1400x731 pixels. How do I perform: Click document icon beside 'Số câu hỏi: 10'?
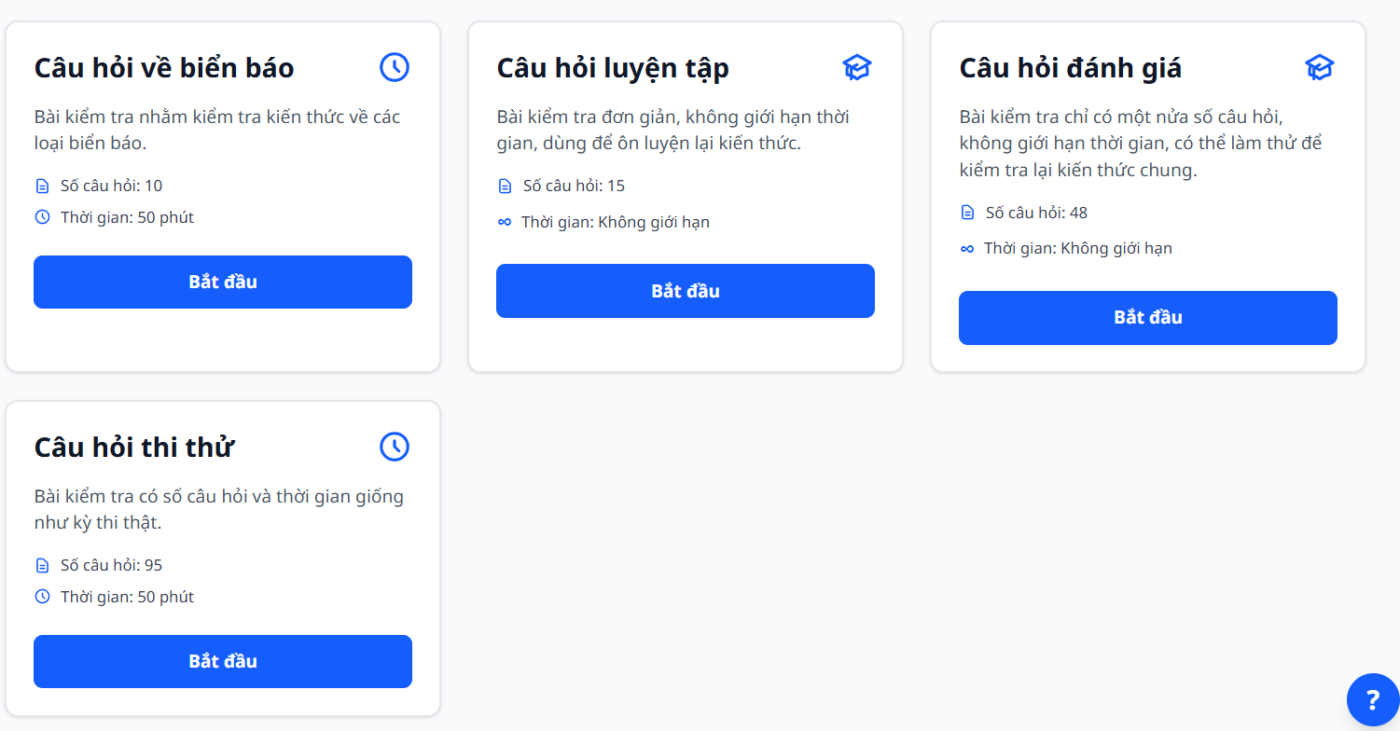(x=42, y=186)
